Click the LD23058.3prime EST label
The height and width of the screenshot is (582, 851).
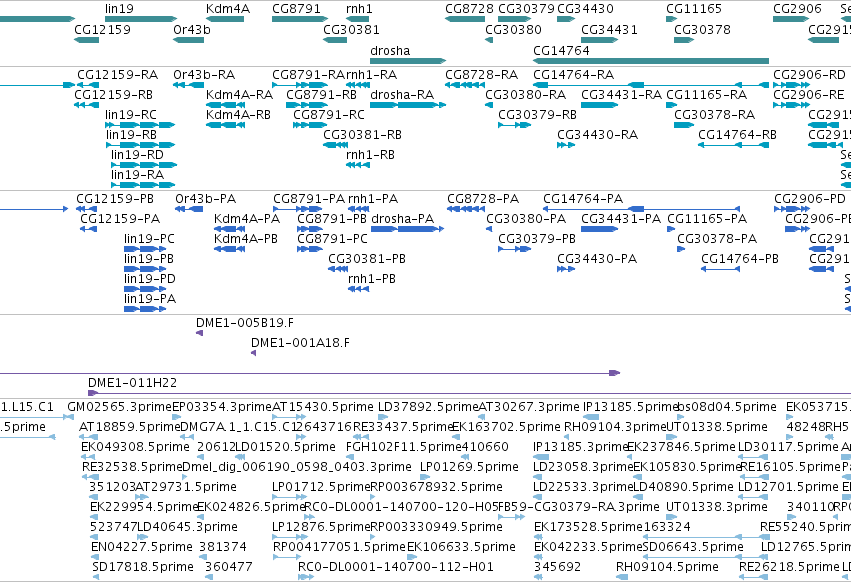(x=583, y=467)
